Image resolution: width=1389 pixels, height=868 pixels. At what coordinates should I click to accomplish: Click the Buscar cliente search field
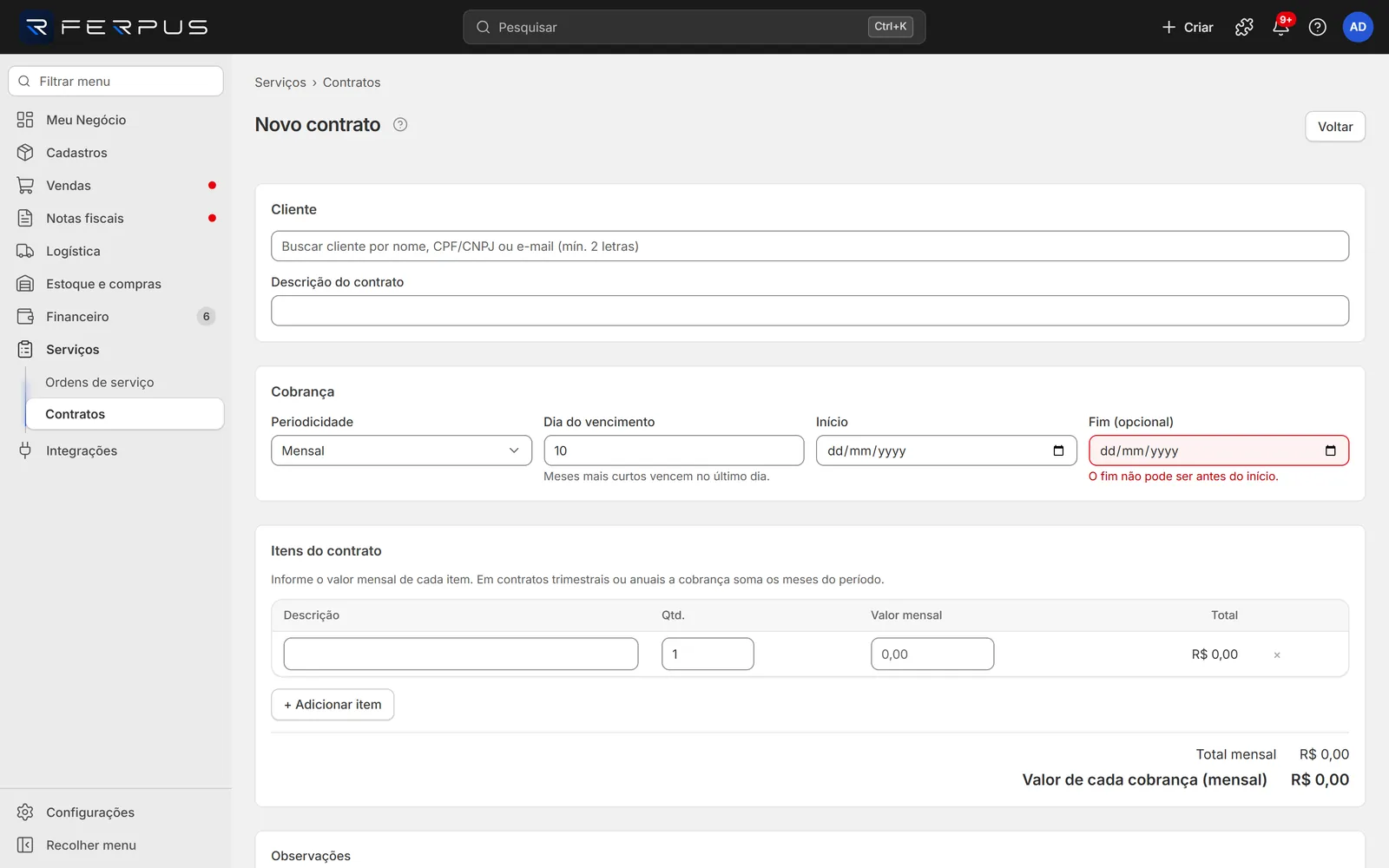point(810,247)
